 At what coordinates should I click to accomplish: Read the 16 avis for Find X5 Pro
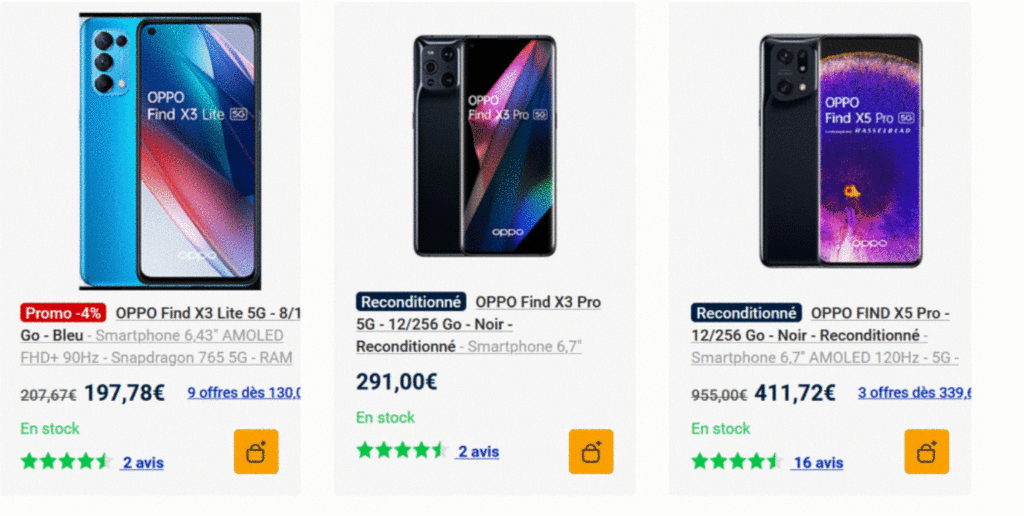click(x=817, y=463)
